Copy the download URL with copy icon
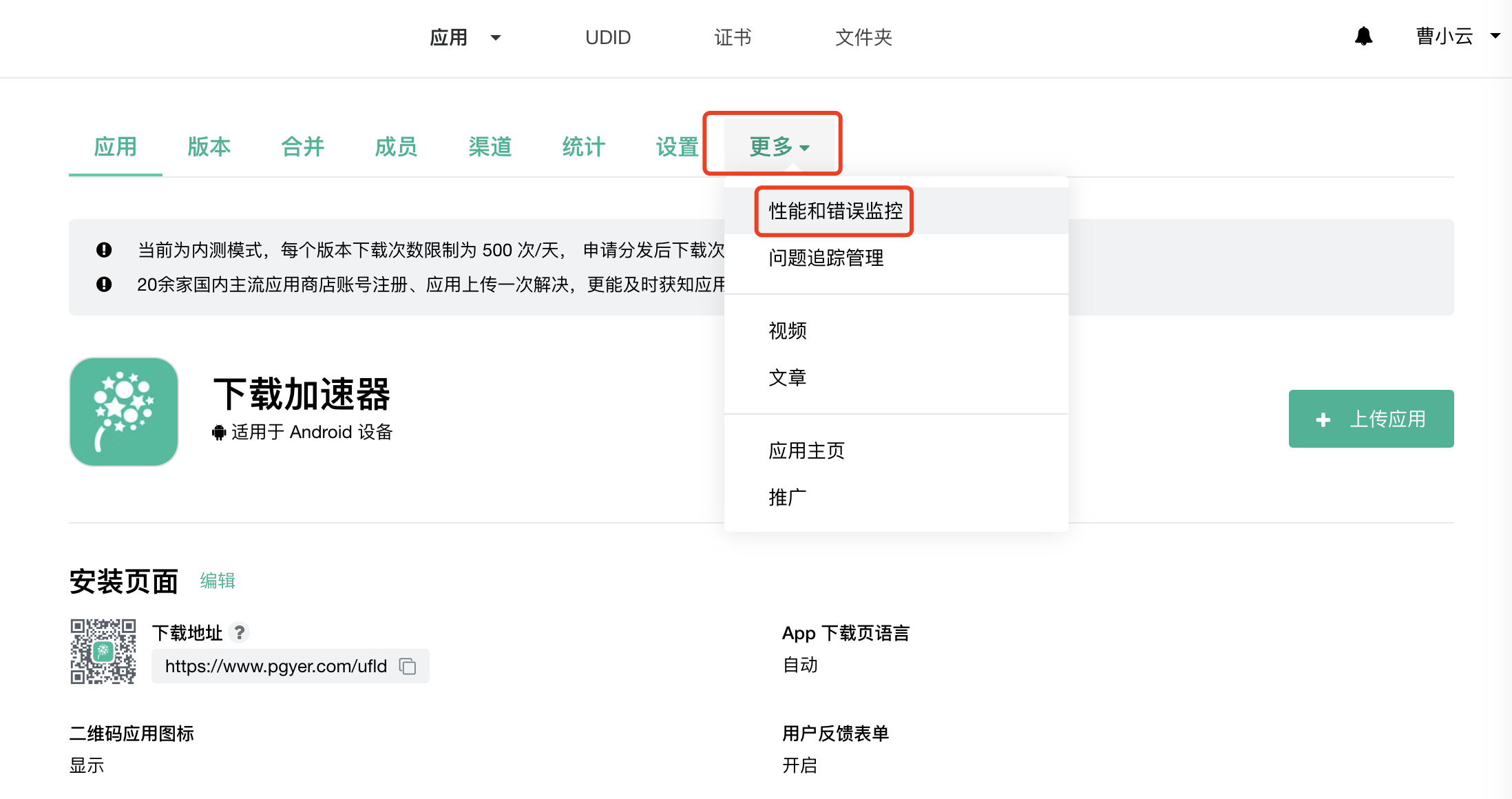 point(408,666)
